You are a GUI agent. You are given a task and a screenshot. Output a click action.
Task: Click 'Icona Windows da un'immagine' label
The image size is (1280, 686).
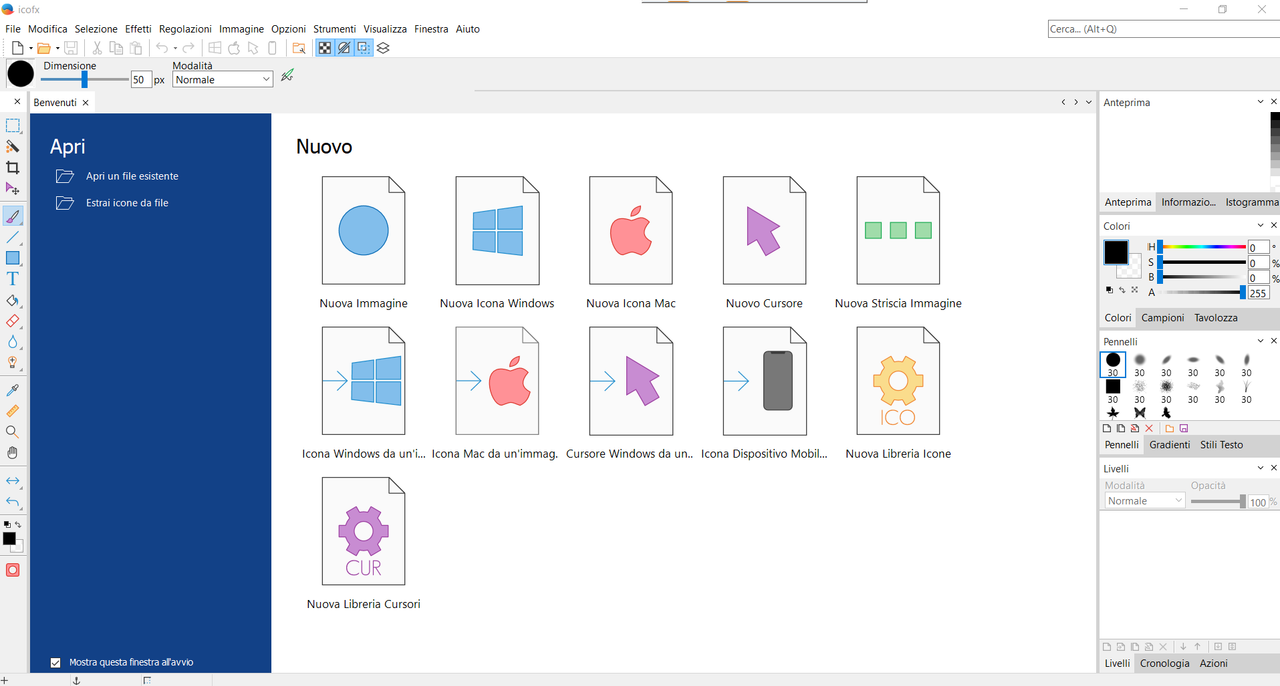[x=364, y=453]
